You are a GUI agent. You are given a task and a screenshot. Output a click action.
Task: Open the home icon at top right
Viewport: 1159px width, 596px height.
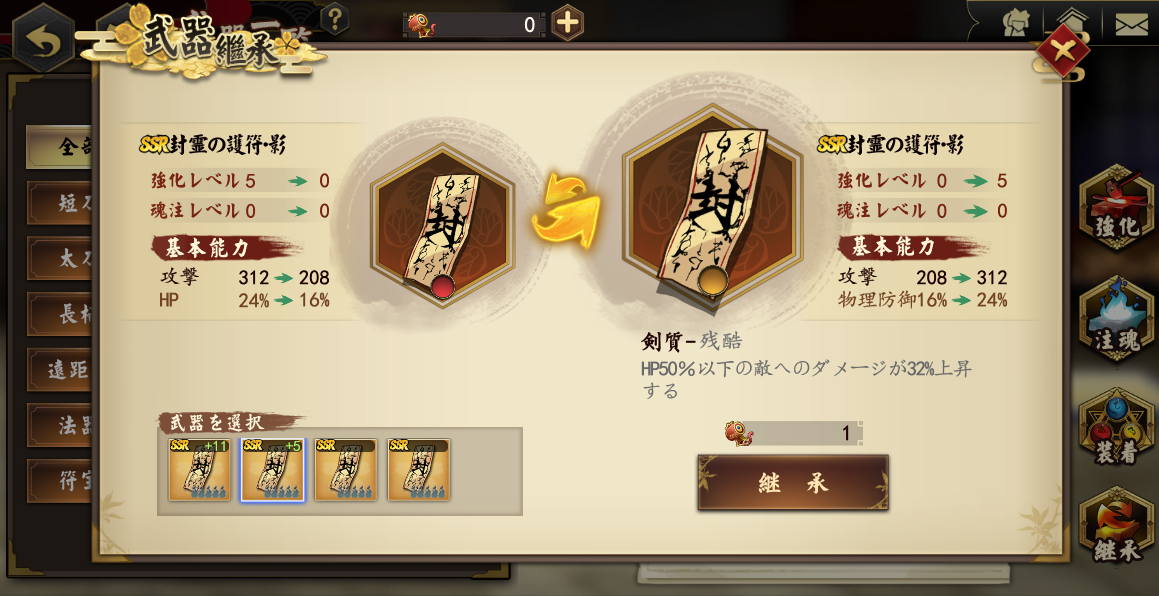(x=1075, y=24)
